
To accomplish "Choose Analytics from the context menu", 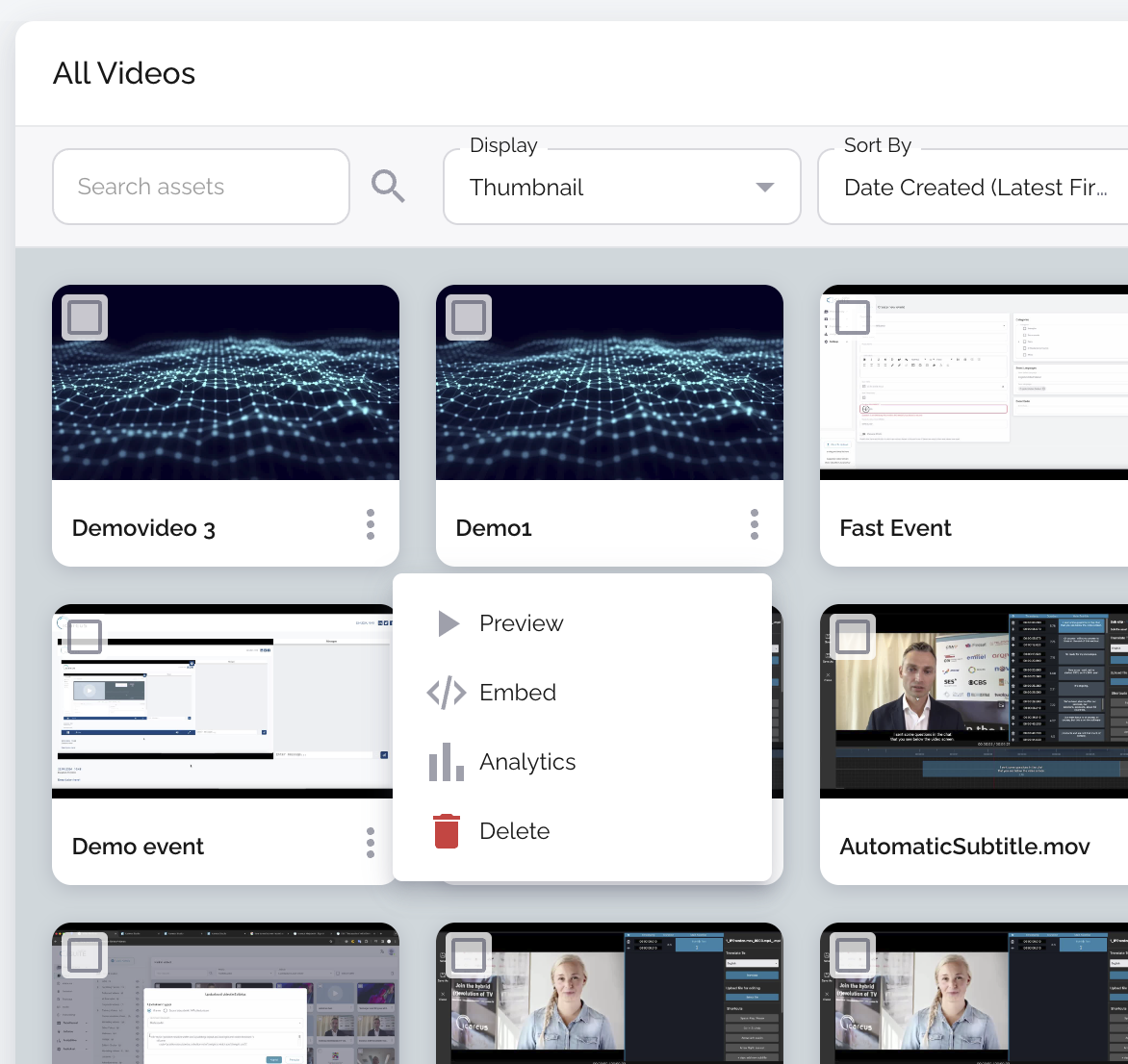I will coord(527,762).
